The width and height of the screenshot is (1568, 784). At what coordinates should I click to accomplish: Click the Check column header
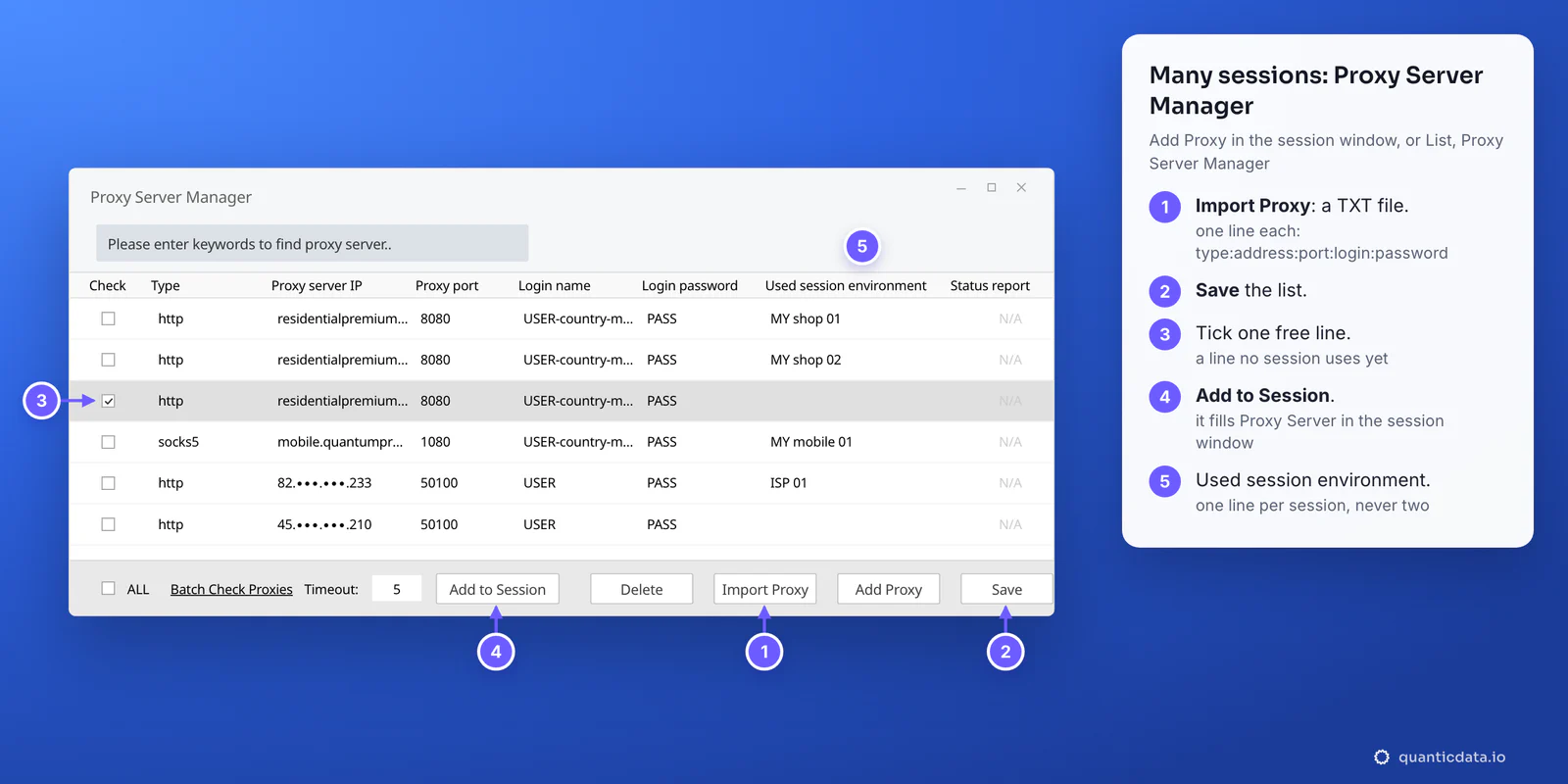pos(108,285)
